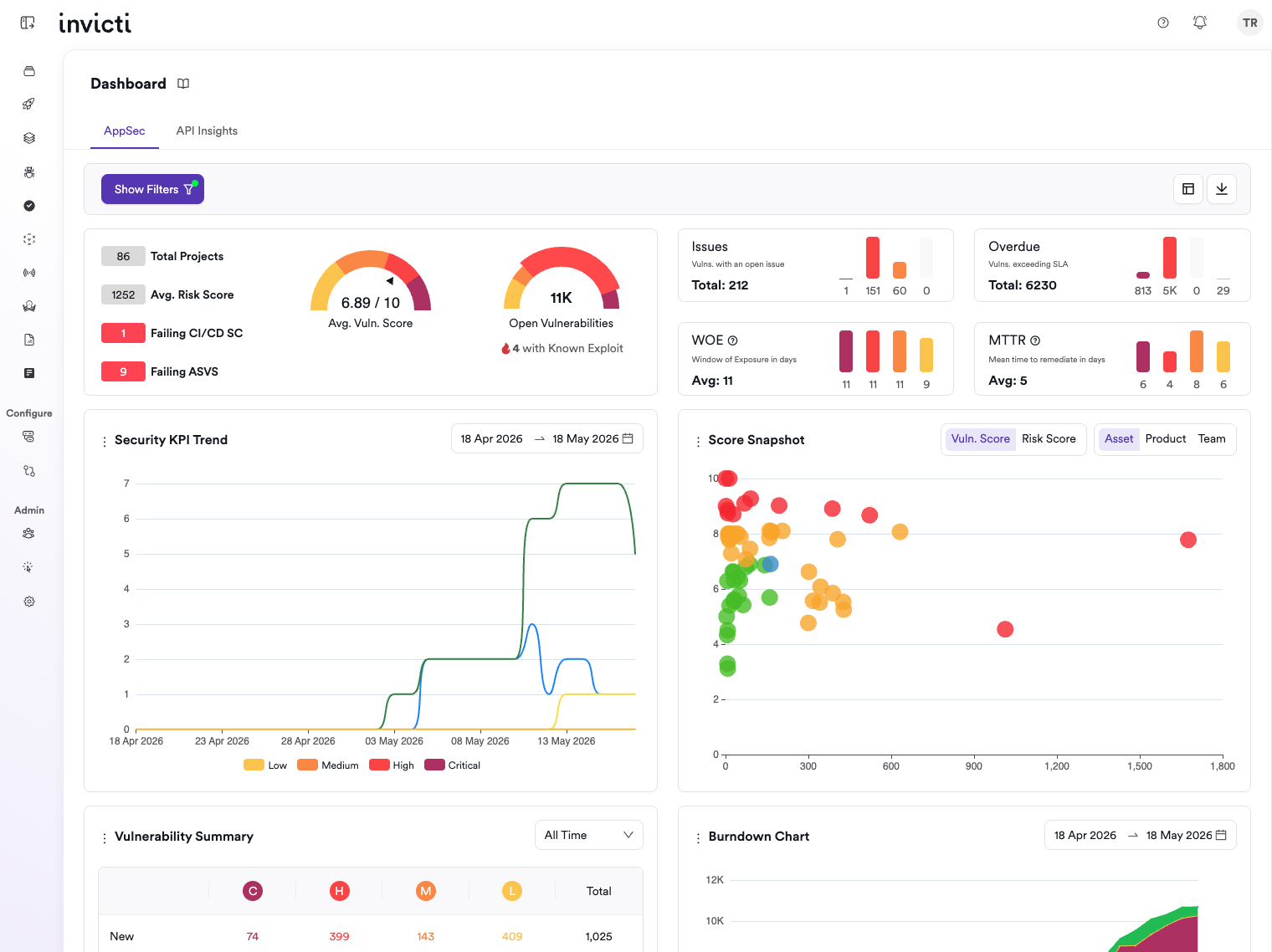Viewport: 1272px width, 952px height.
Task: Select Product grouping toggle
Action: tap(1166, 439)
